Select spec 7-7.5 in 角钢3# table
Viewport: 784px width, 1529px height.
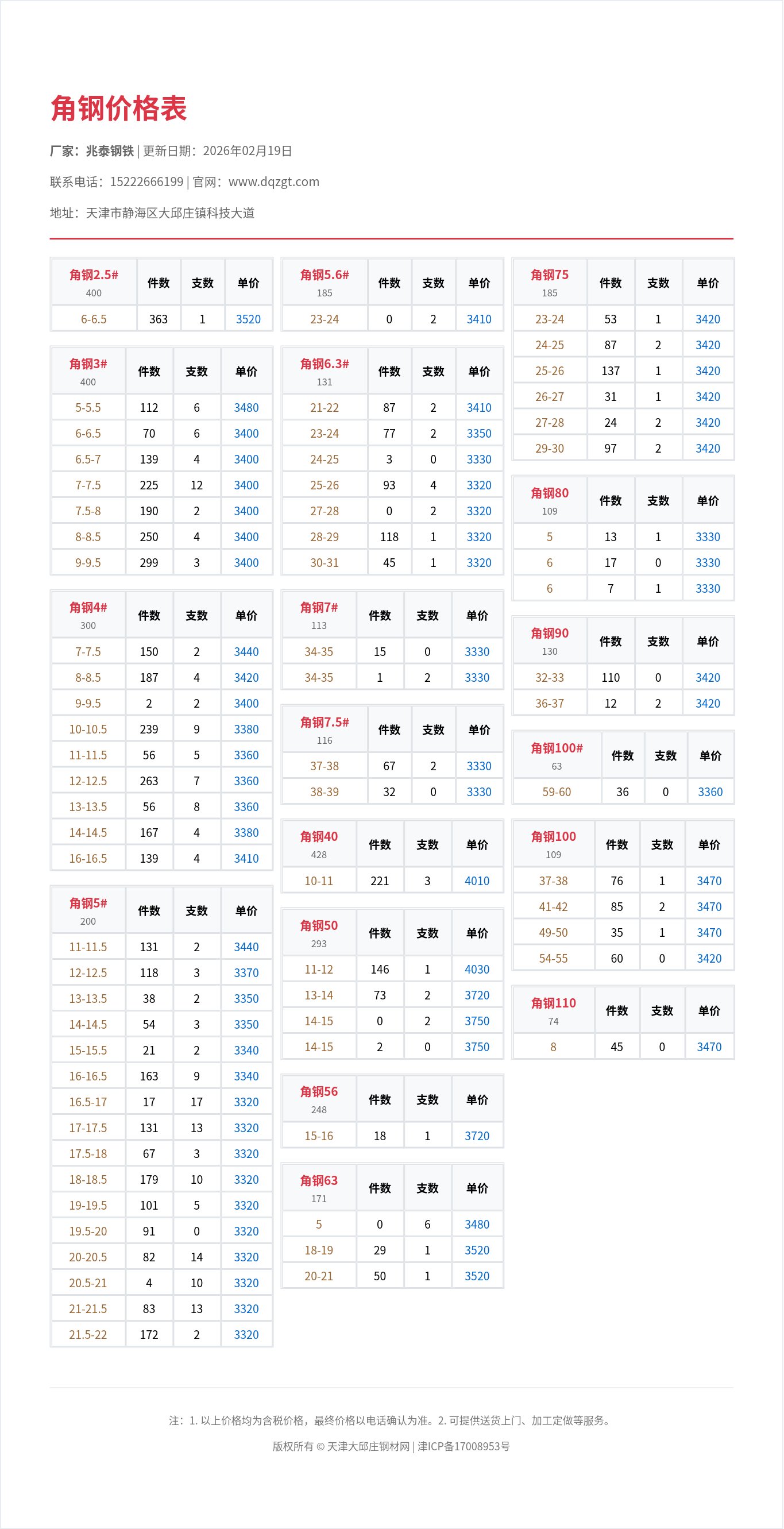tap(88, 485)
